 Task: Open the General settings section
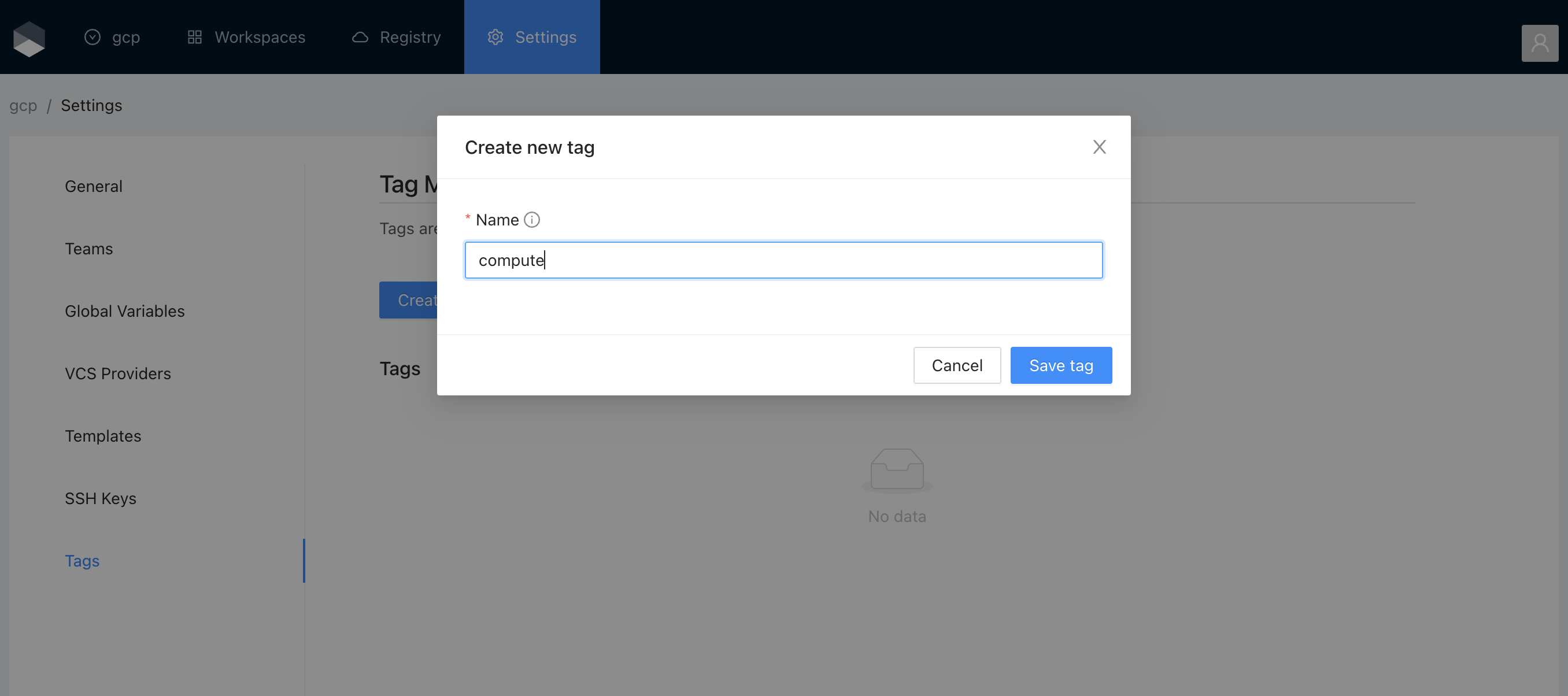(93, 186)
